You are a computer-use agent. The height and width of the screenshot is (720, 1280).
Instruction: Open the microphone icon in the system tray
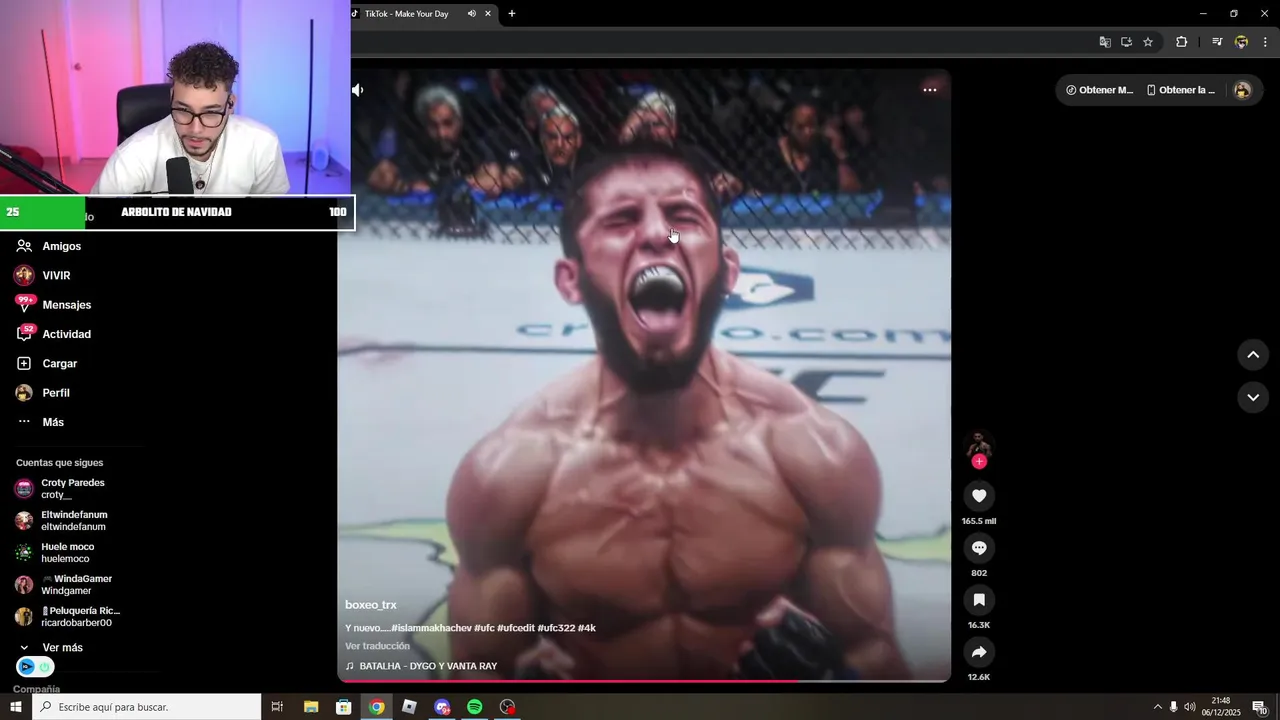(x=1174, y=707)
